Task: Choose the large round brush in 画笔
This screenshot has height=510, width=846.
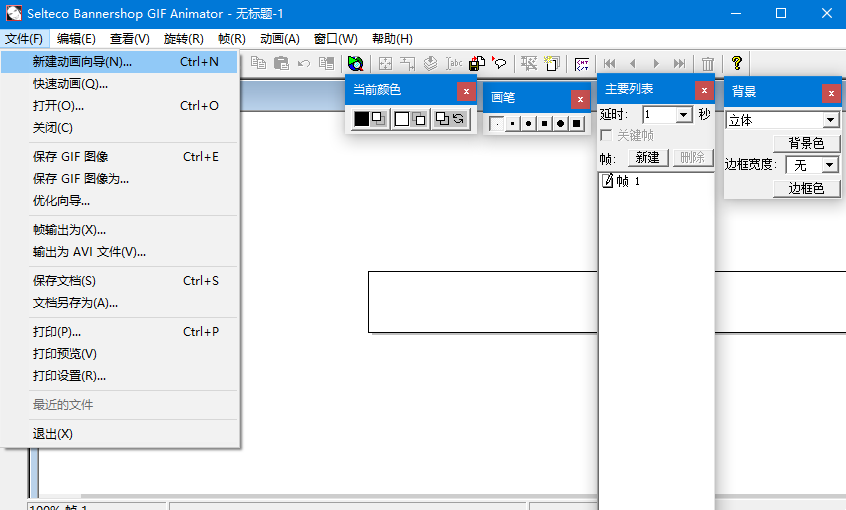Action: [x=561, y=124]
